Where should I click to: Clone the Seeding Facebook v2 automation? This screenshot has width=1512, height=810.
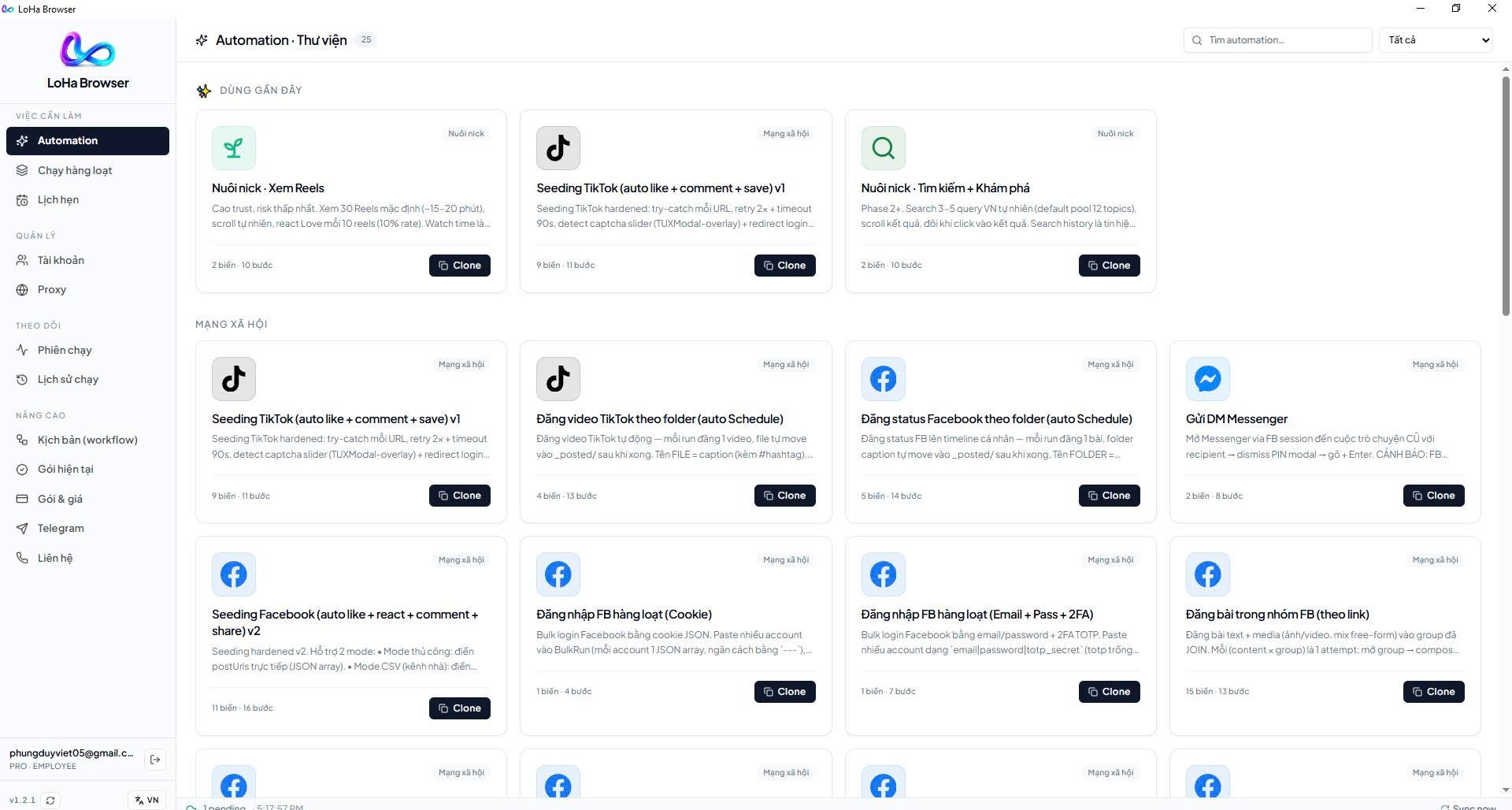[460, 708]
